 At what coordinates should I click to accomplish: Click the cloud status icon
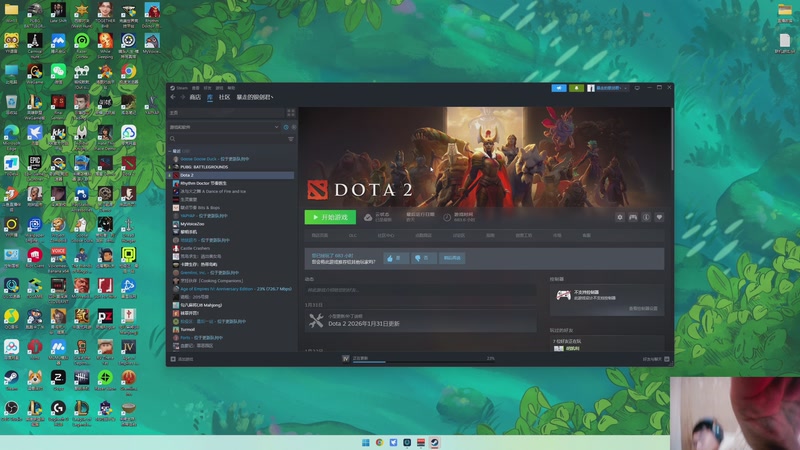pos(368,217)
